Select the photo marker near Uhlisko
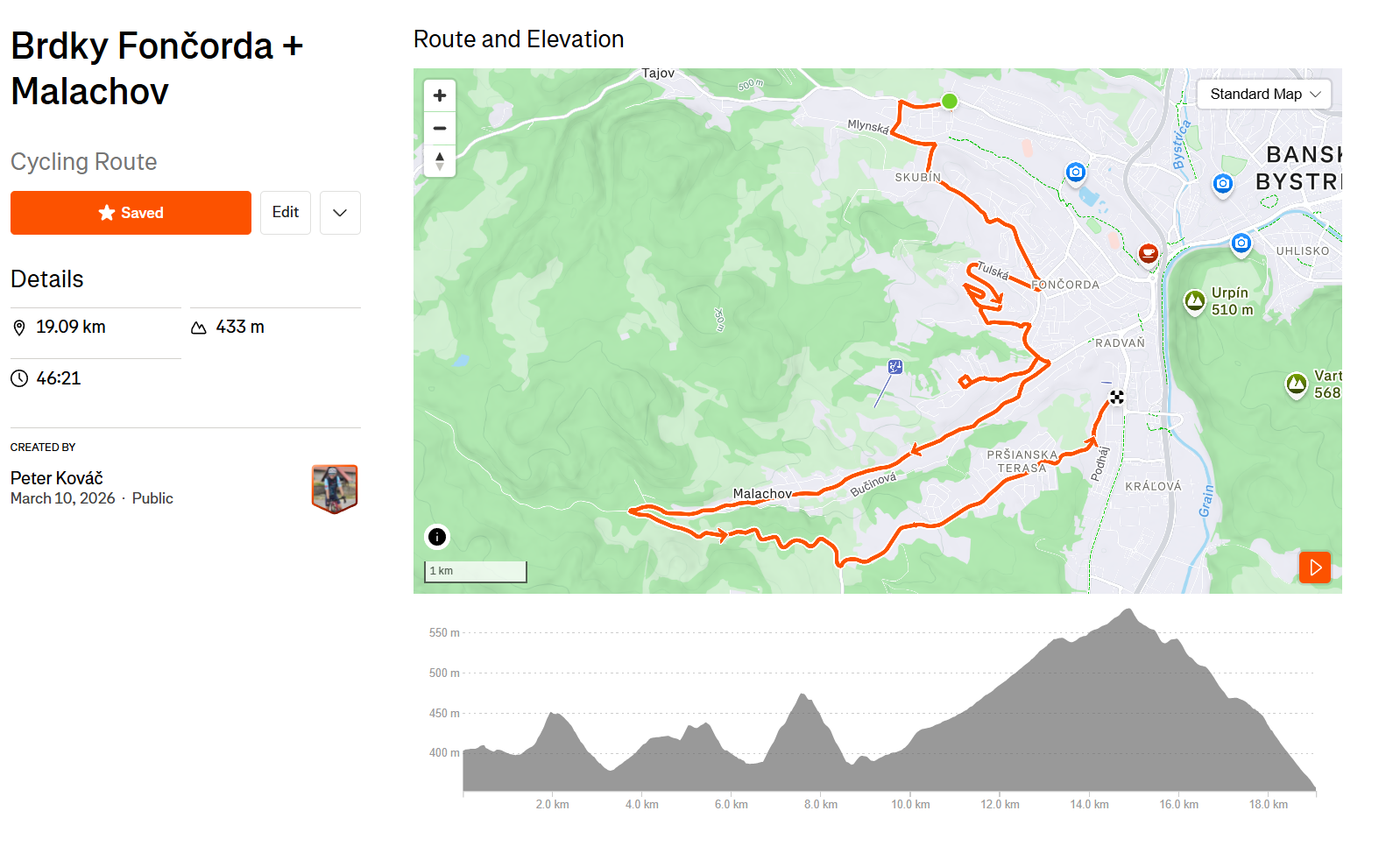1400x846 pixels. (1241, 243)
